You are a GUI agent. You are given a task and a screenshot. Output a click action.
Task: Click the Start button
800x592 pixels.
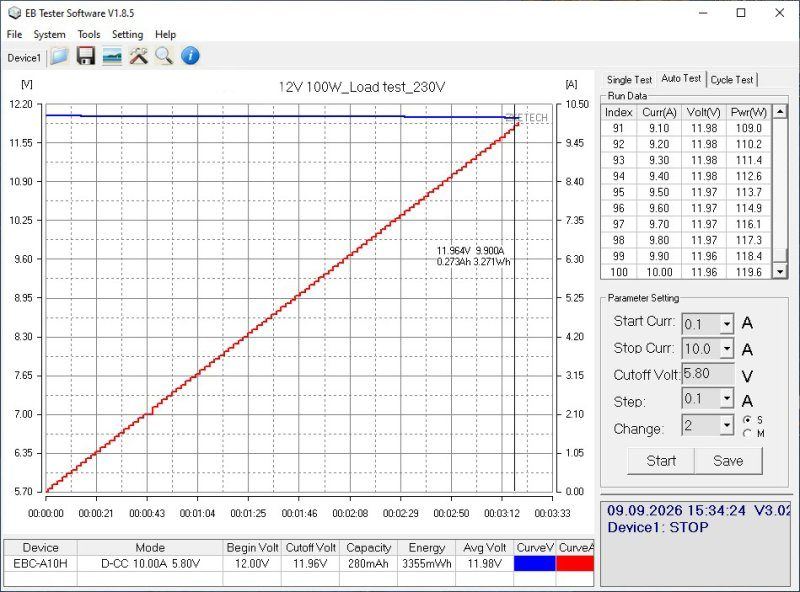(x=661, y=461)
